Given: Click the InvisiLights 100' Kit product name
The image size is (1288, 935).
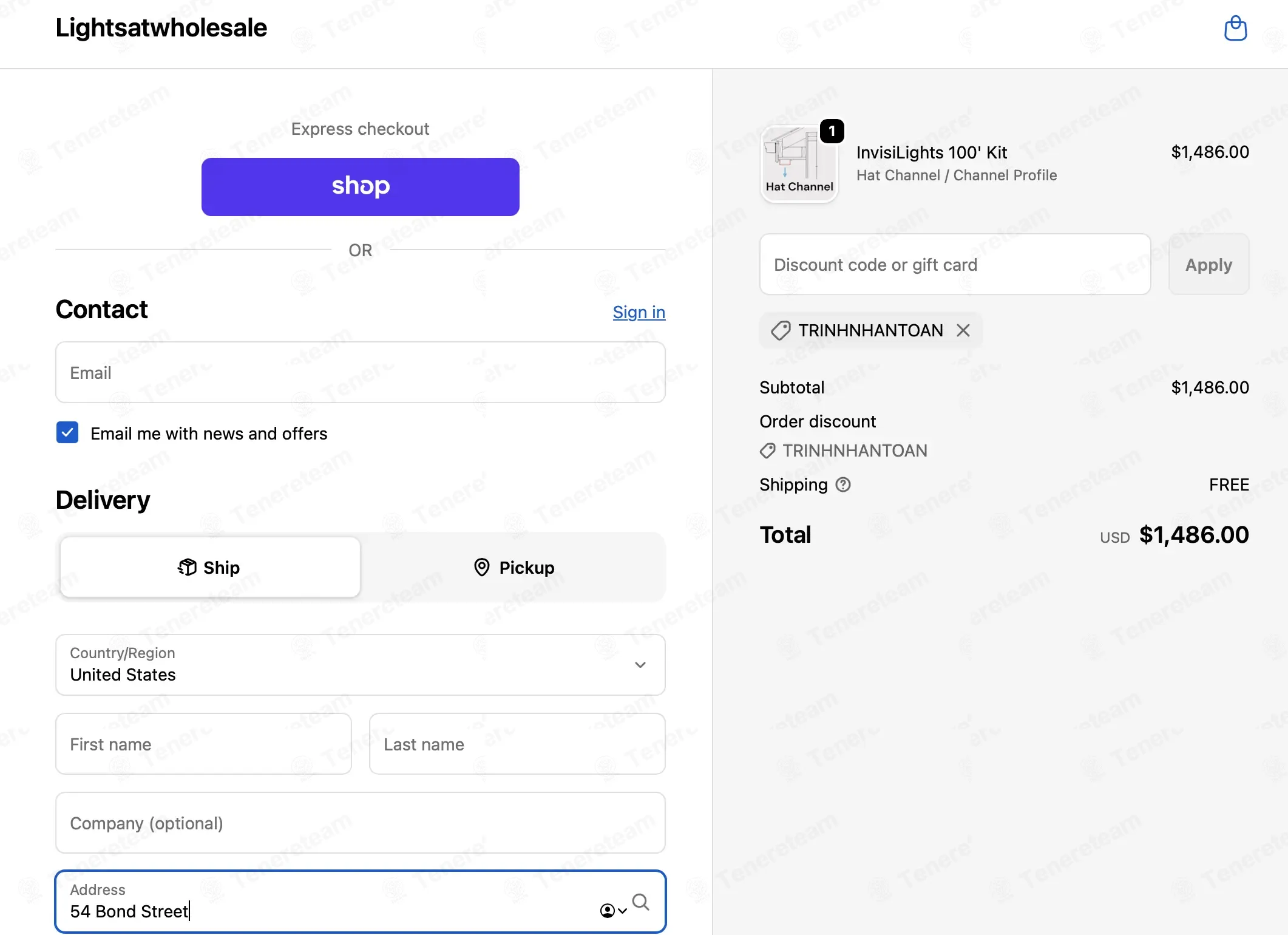Looking at the screenshot, I should point(932,152).
